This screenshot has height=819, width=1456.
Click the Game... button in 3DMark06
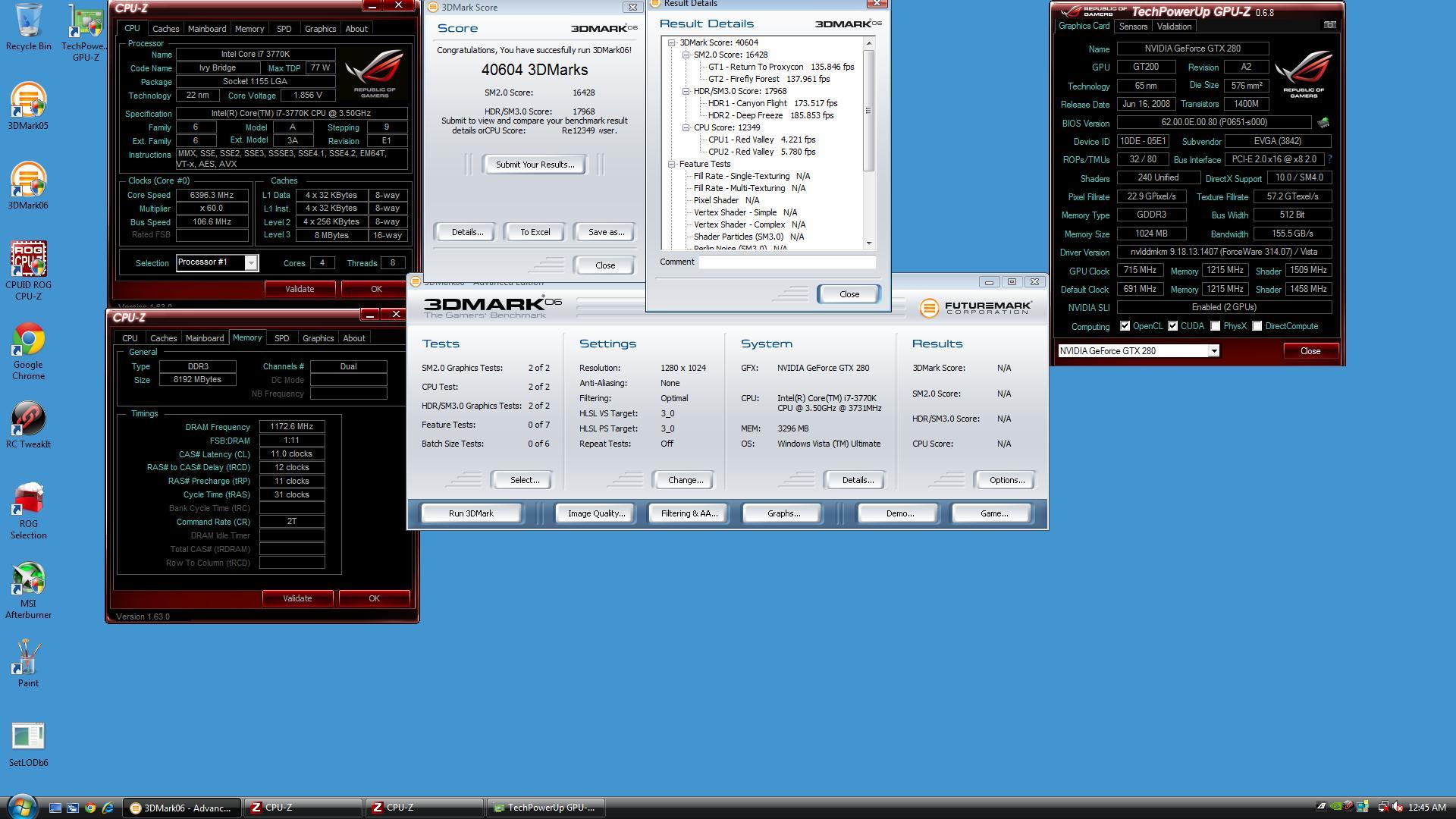(993, 513)
